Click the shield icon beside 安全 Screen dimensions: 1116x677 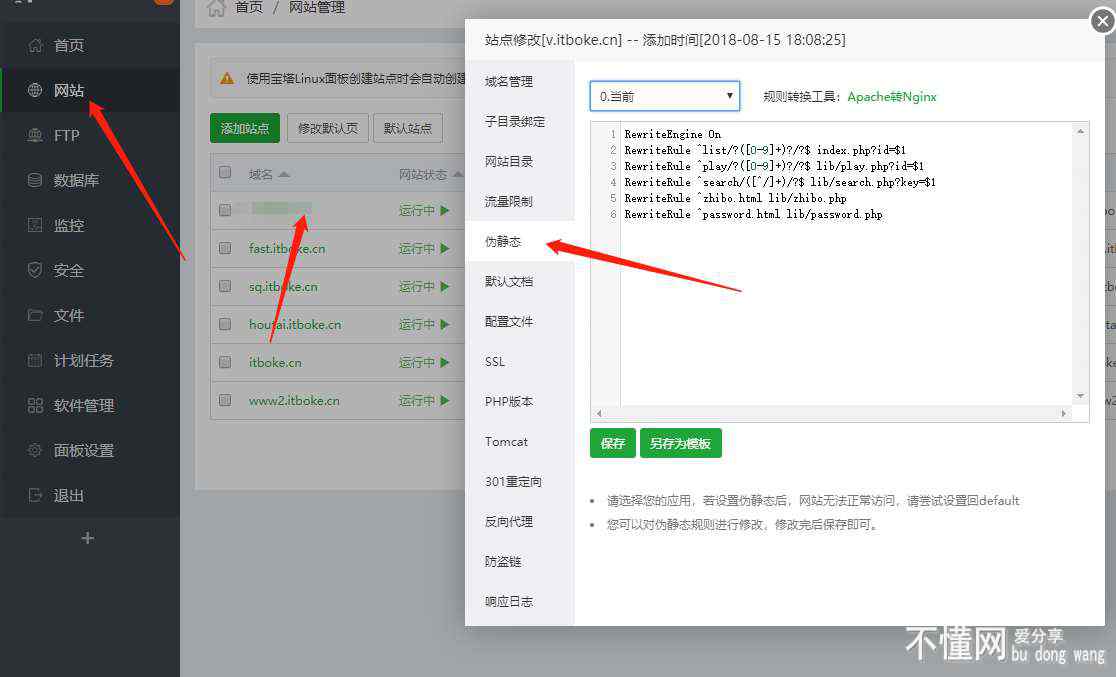click(35, 270)
